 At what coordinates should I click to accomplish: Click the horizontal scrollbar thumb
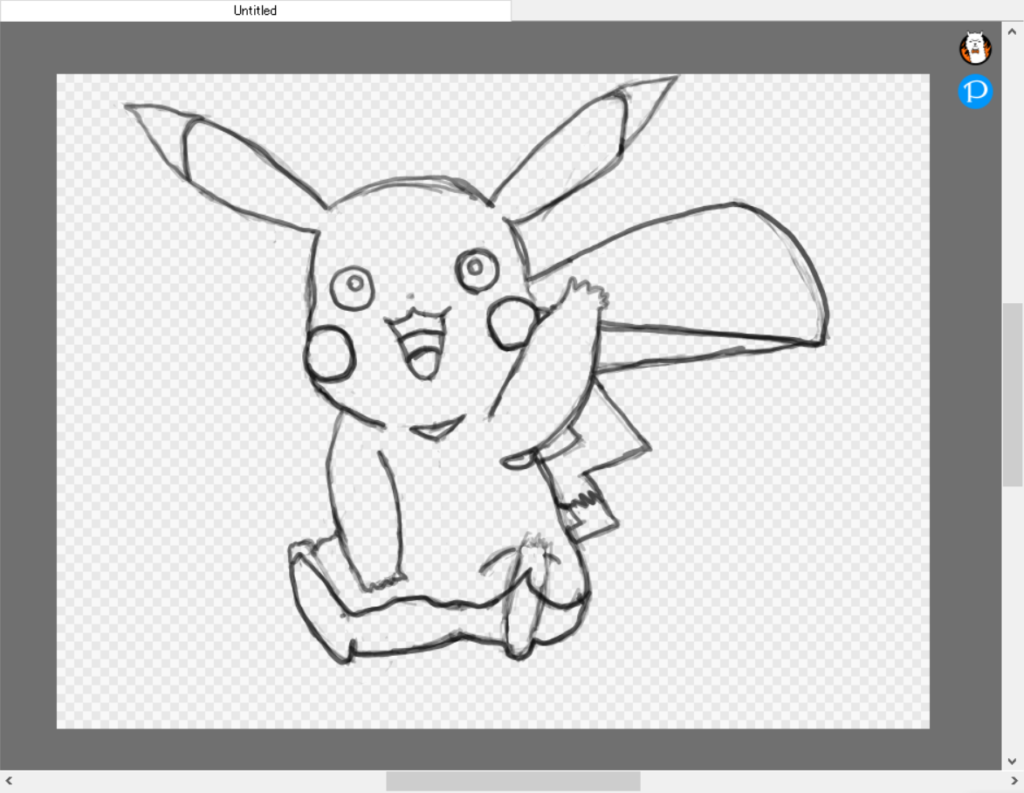point(512,780)
